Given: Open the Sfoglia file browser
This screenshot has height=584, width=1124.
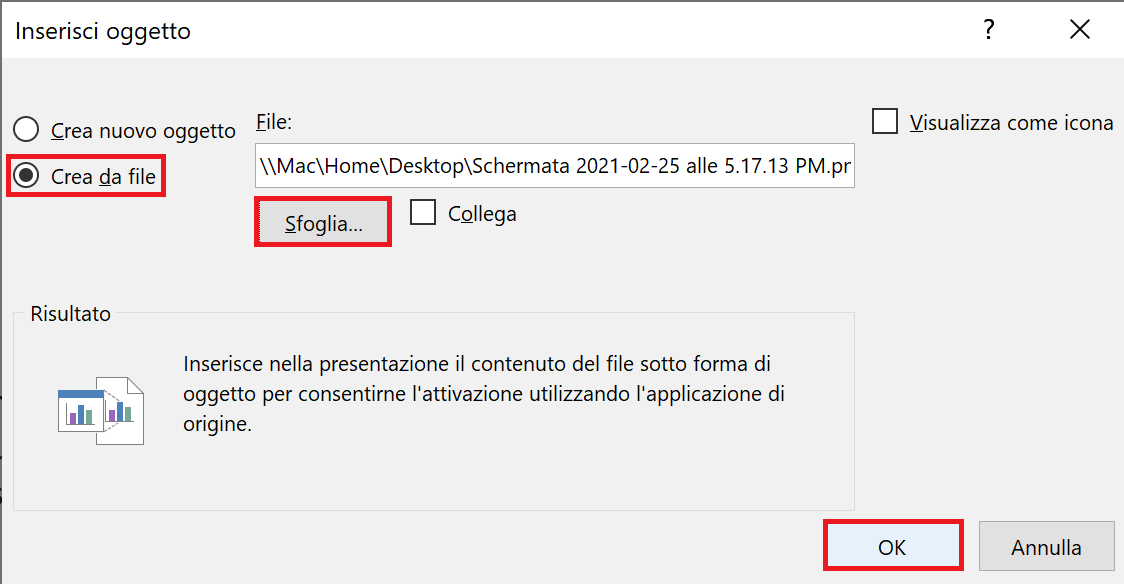Looking at the screenshot, I should click(323, 223).
